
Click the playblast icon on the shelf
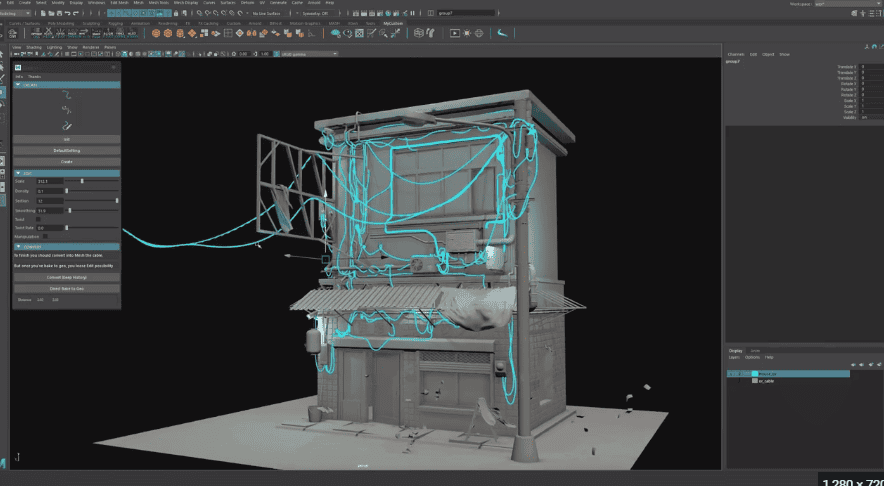456,33
